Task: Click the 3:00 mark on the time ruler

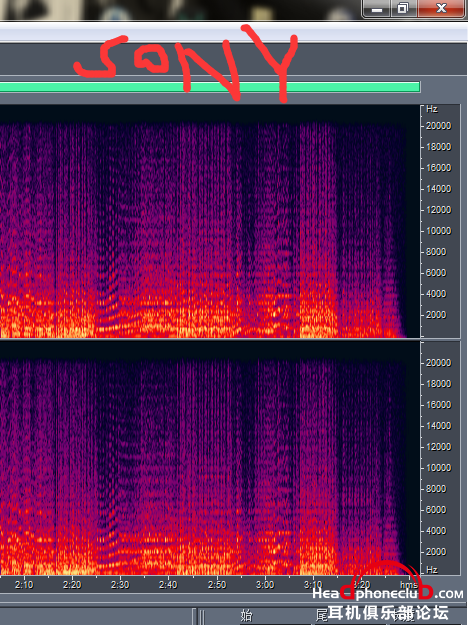Action: (265, 585)
